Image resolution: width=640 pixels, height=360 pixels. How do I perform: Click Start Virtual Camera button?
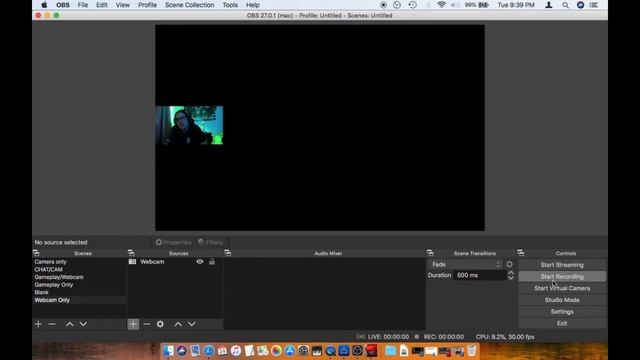[x=562, y=288]
